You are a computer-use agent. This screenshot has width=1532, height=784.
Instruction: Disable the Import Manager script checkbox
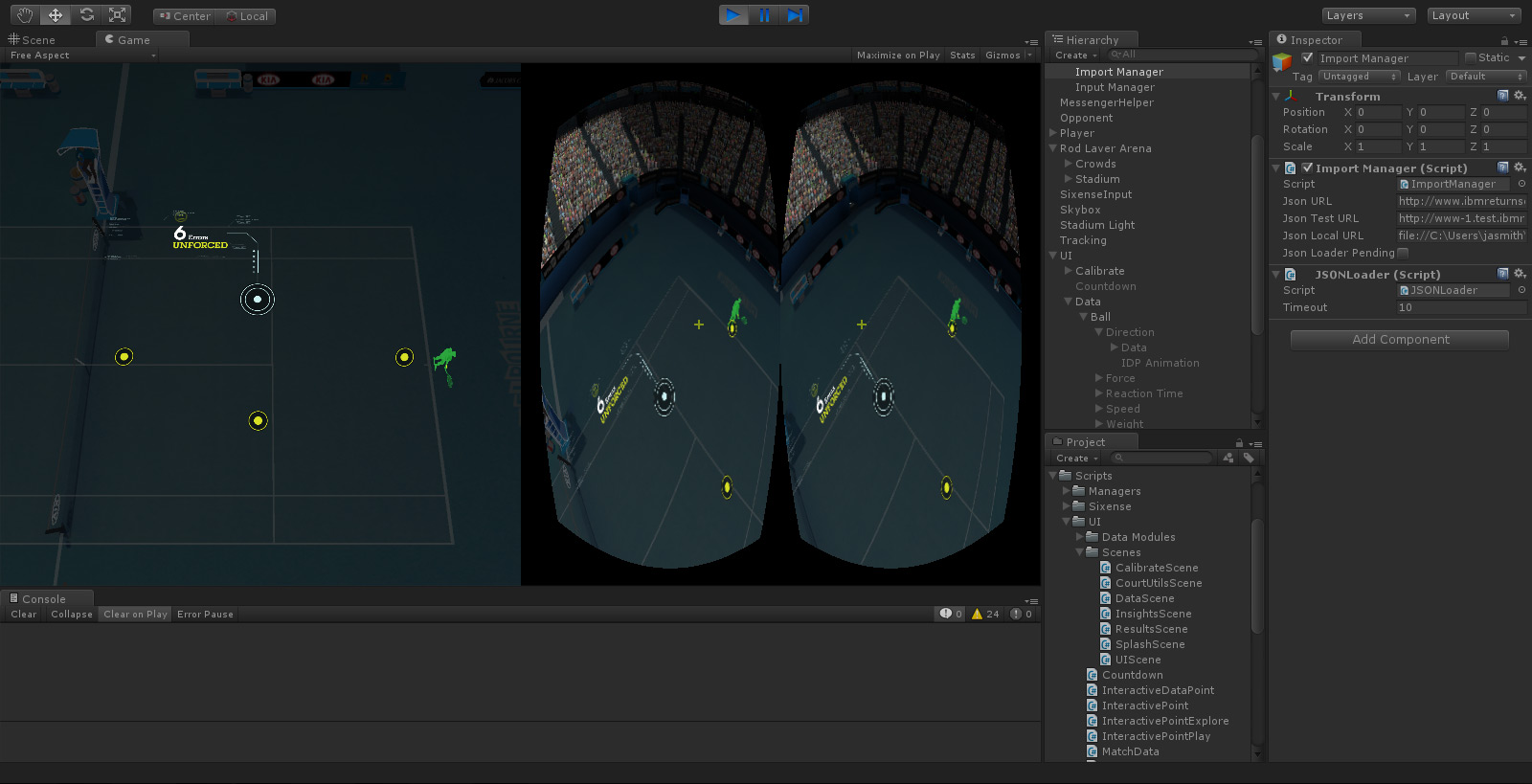point(1307,168)
